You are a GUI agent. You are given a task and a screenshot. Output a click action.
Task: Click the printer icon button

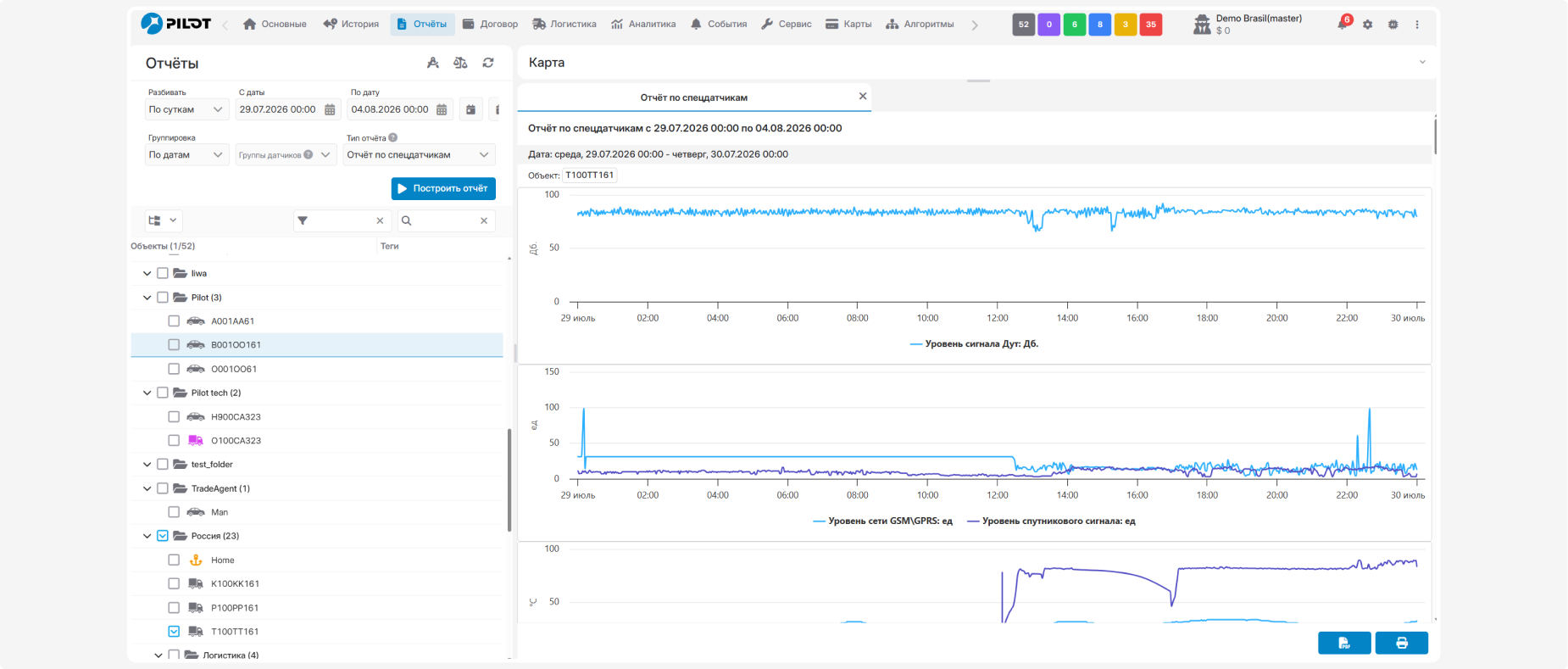pos(1401,643)
